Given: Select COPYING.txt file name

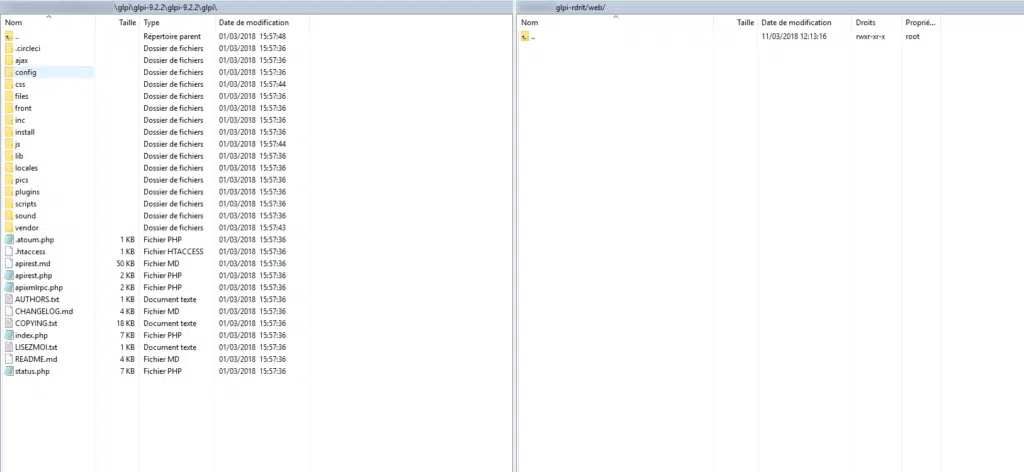Looking at the screenshot, I should [36, 323].
